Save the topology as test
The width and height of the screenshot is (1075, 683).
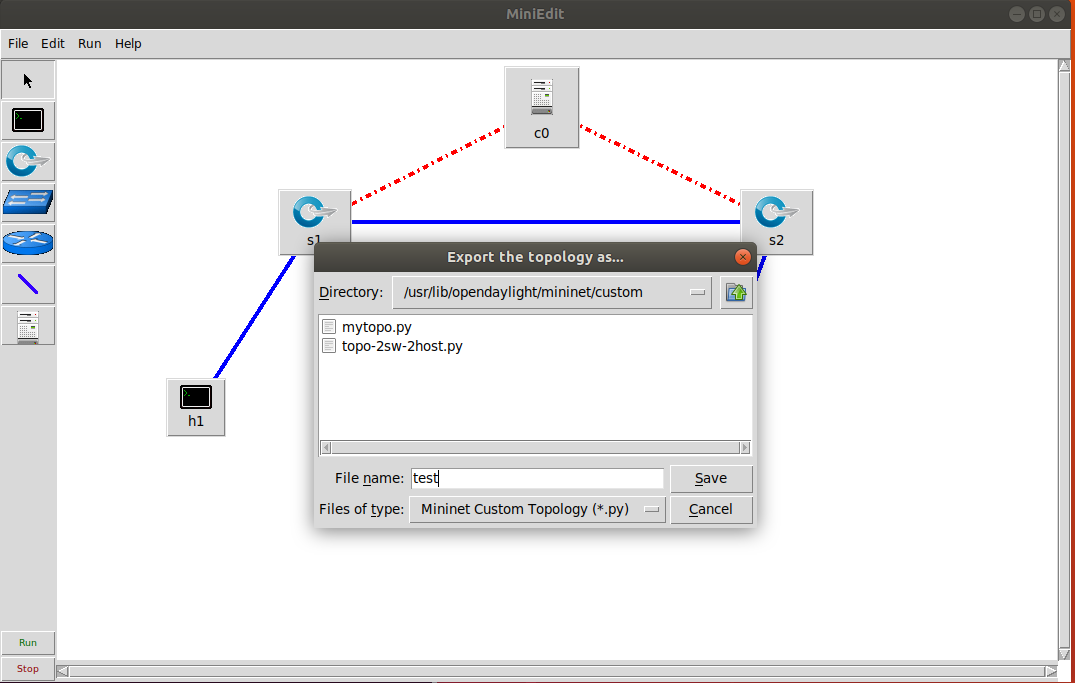[x=711, y=478]
